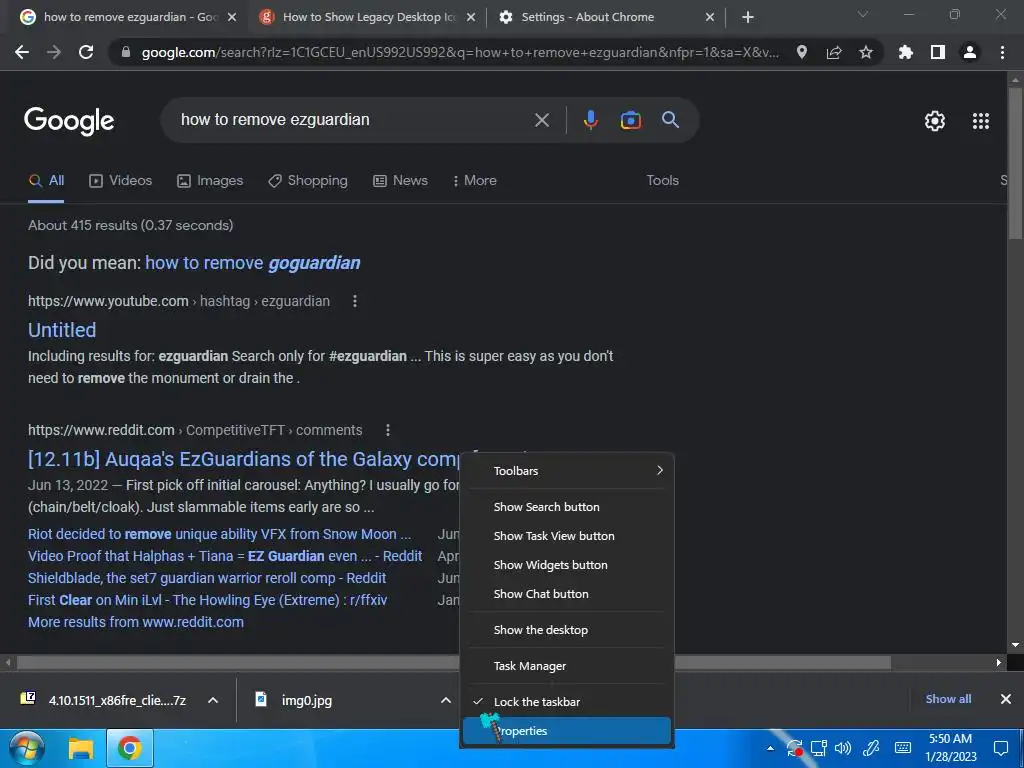Open the Windows Start orb
Image resolution: width=1024 pixels, height=768 pixels.
pos(26,748)
